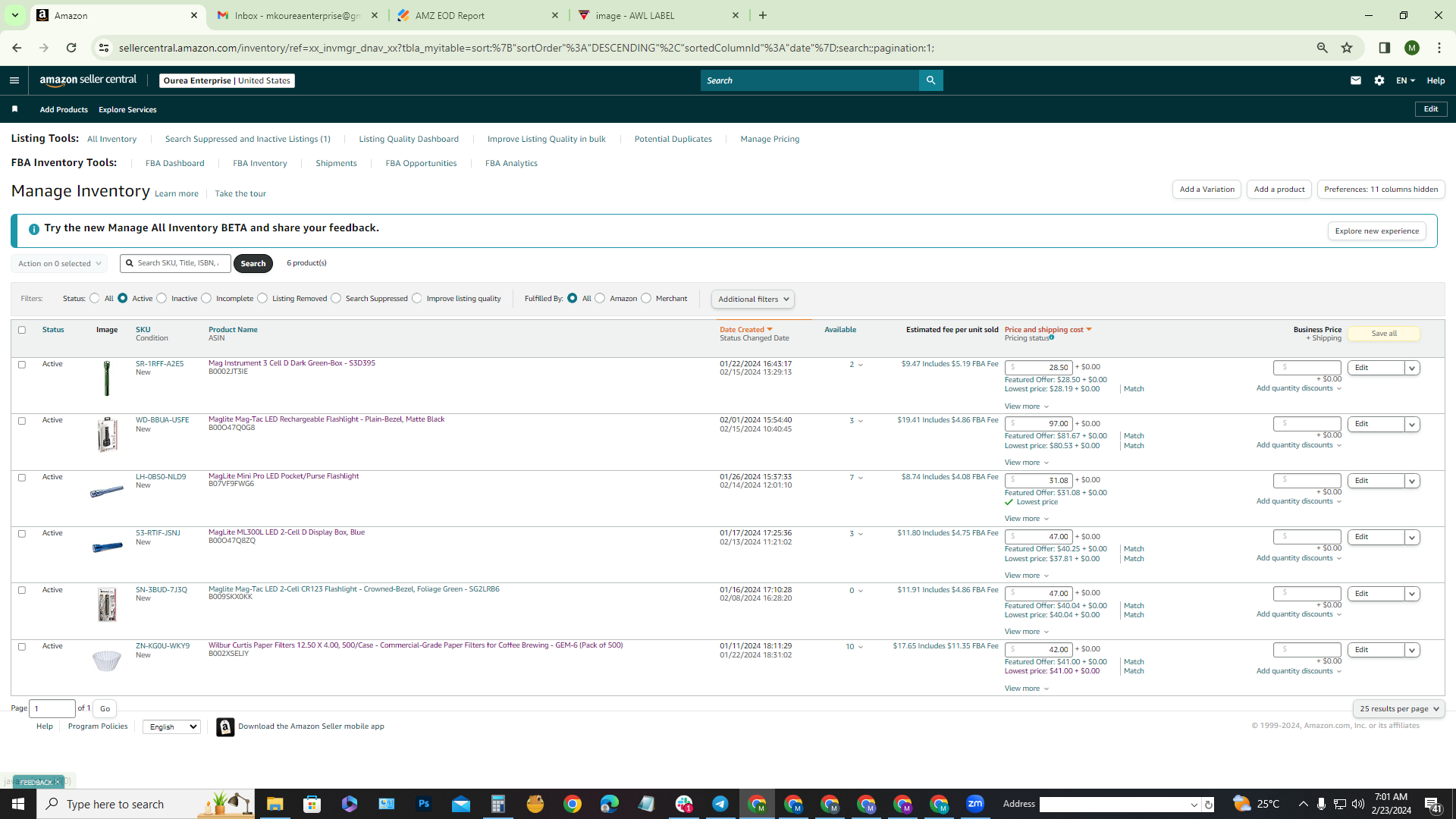Click the Add a product button
1456x819 pixels.
pos(1279,190)
